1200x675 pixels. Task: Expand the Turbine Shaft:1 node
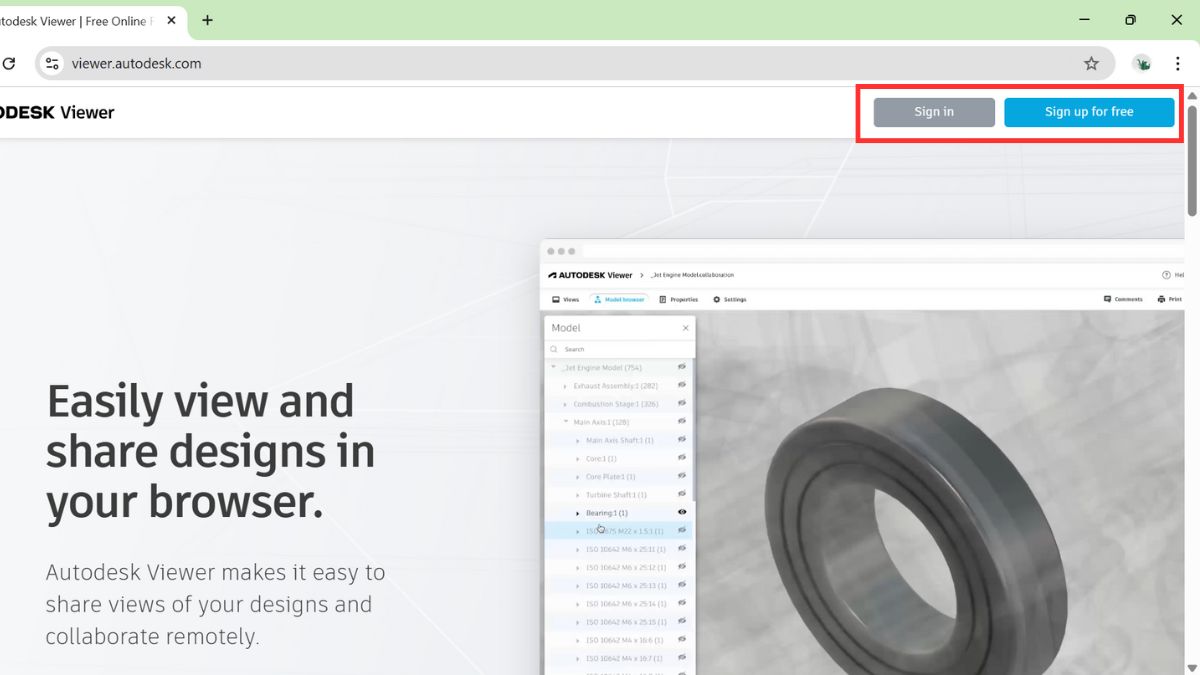click(x=577, y=494)
